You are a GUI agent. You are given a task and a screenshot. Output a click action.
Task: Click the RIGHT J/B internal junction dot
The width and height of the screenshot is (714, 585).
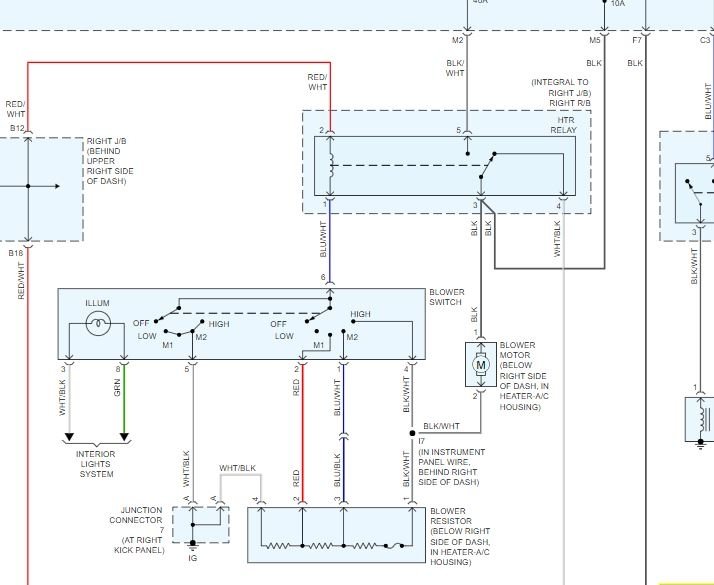click(x=28, y=186)
